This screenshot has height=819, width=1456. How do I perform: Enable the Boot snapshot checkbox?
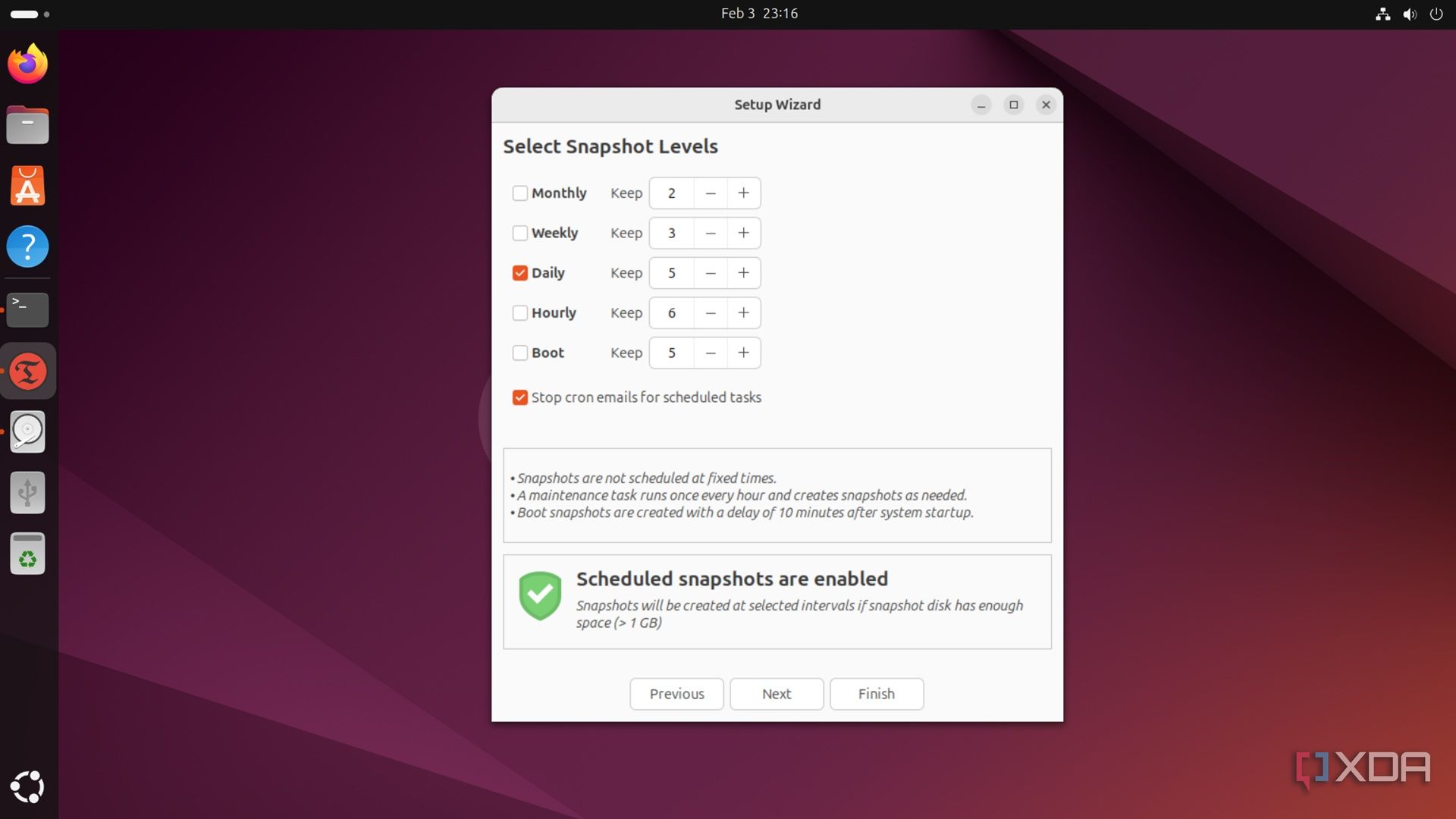point(519,353)
